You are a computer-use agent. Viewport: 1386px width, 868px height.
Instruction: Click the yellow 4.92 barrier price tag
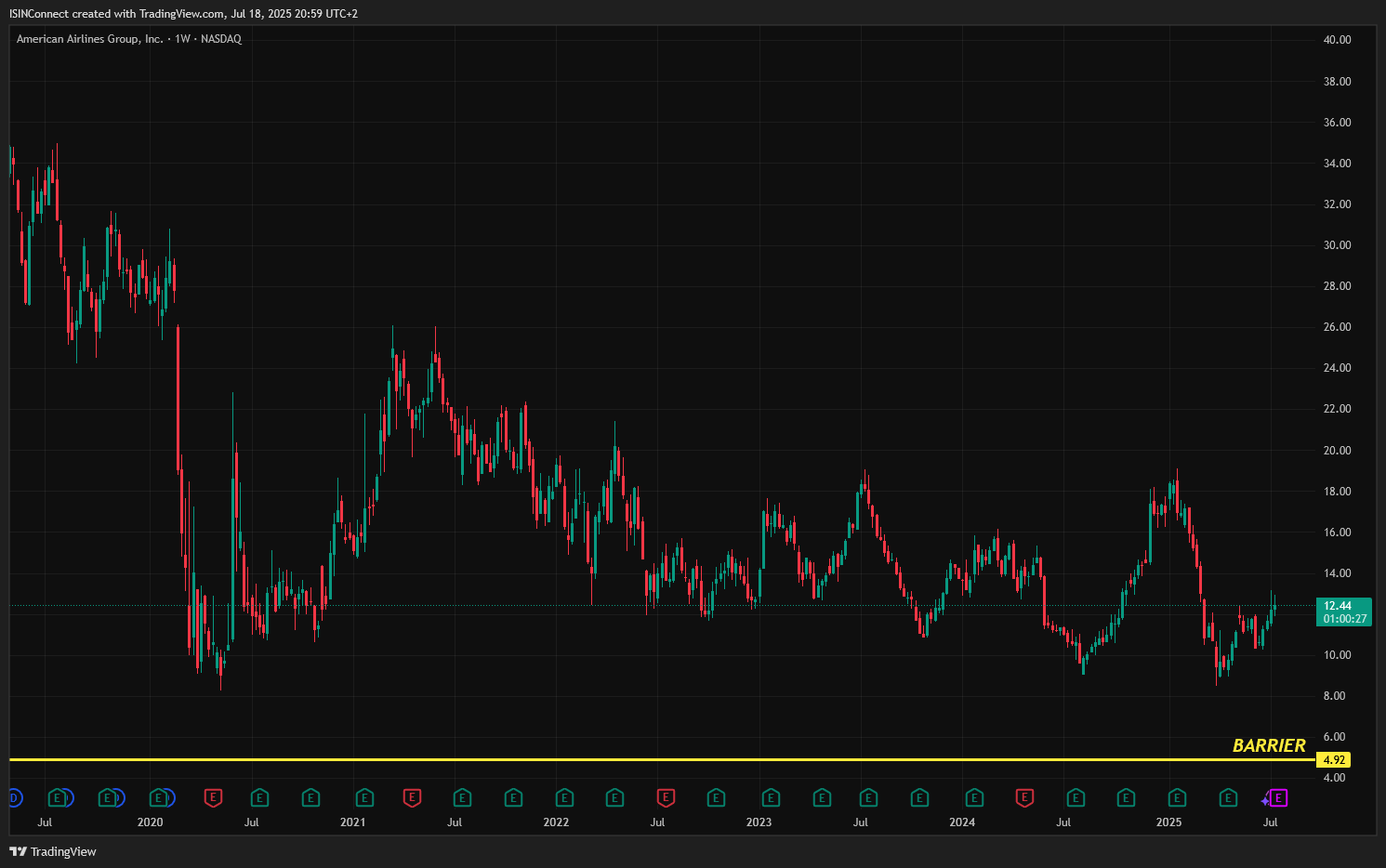click(x=1334, y=760)
